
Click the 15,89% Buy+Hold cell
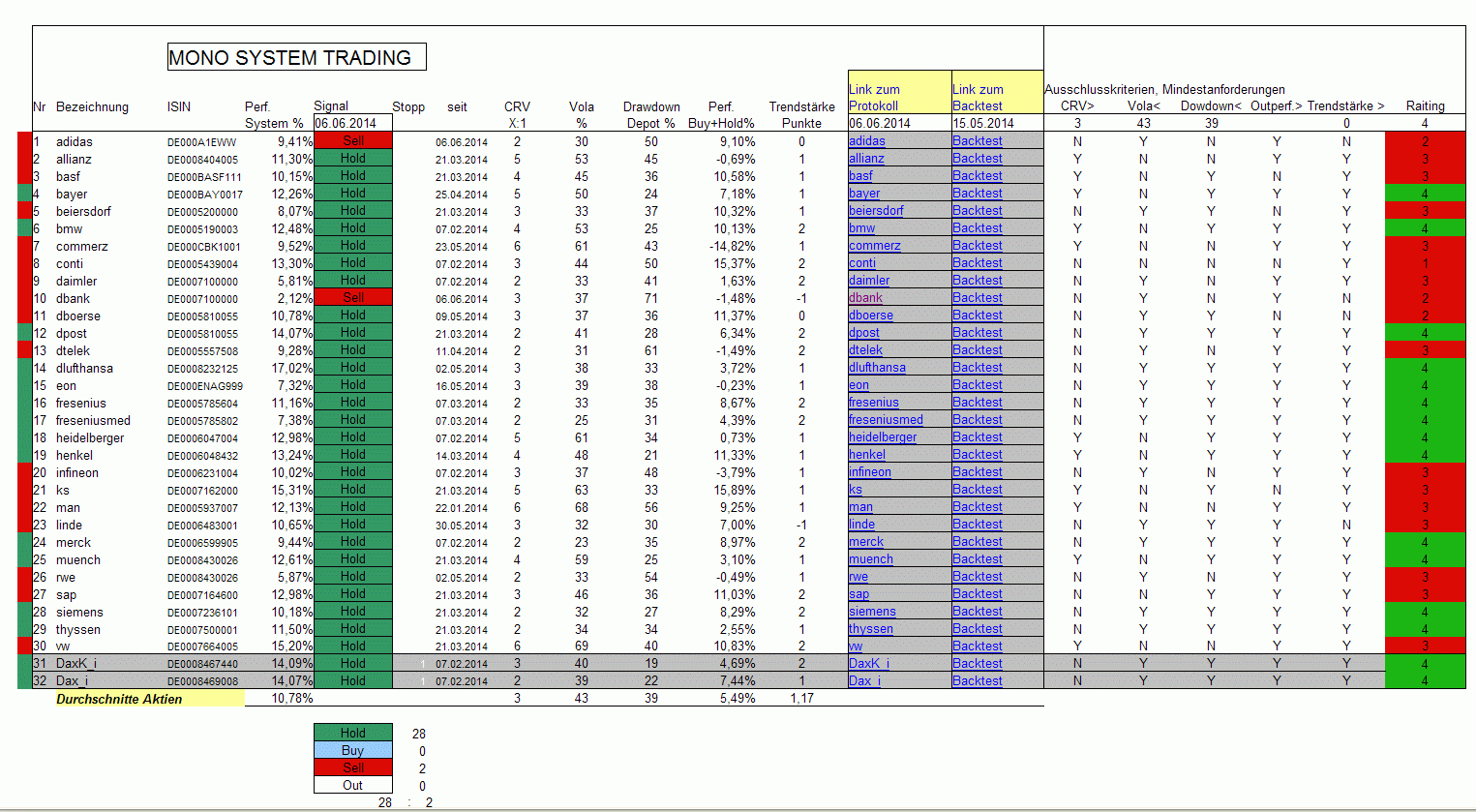[735, 490]
